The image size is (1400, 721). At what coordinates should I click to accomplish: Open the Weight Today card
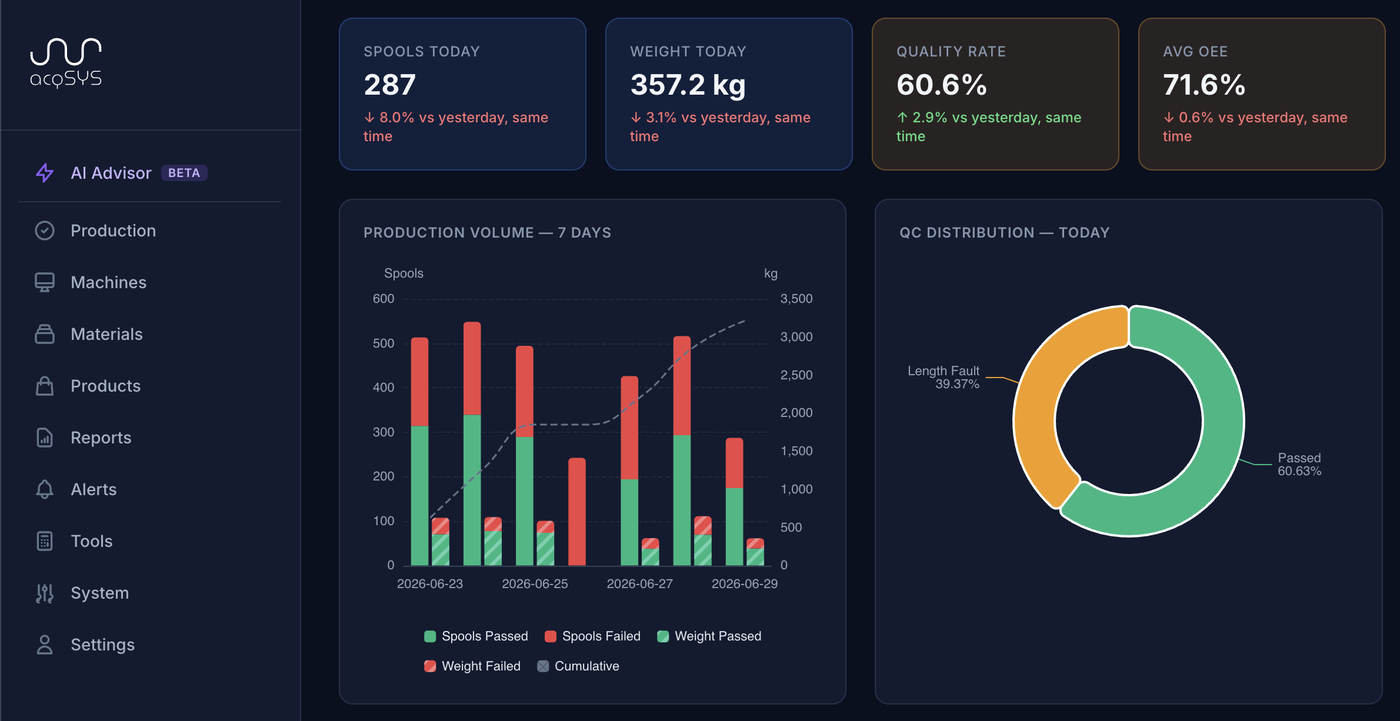tap(729, 94)
